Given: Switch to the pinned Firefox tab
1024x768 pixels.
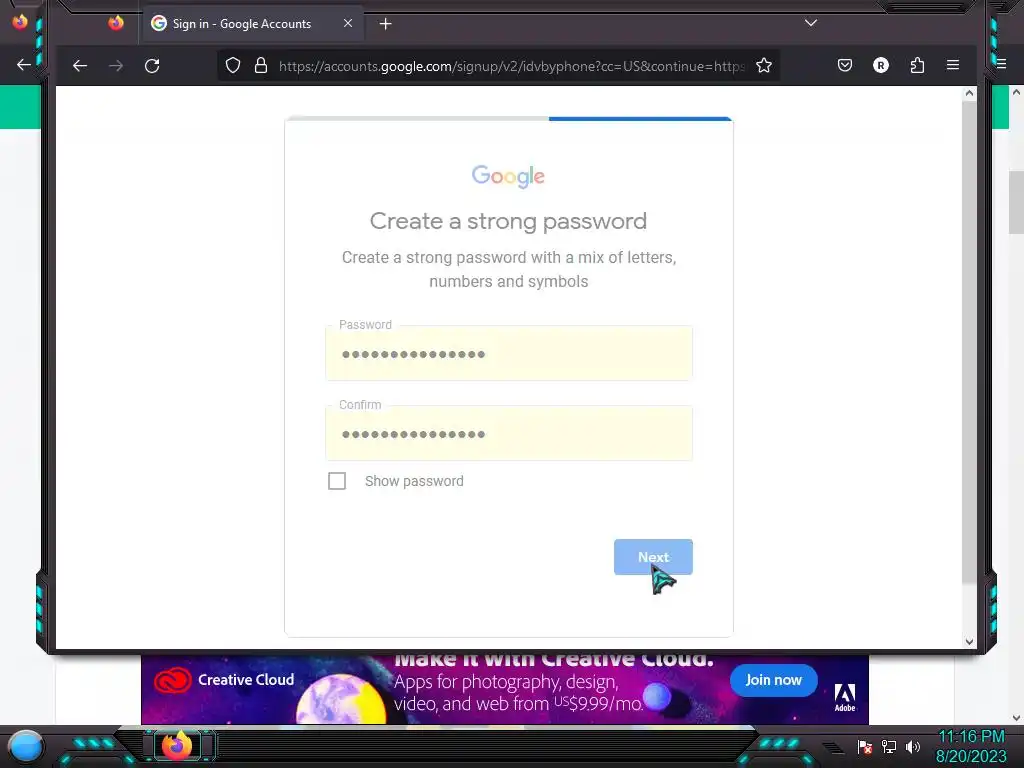Looking at the screenshot, I should click(116, 24).
